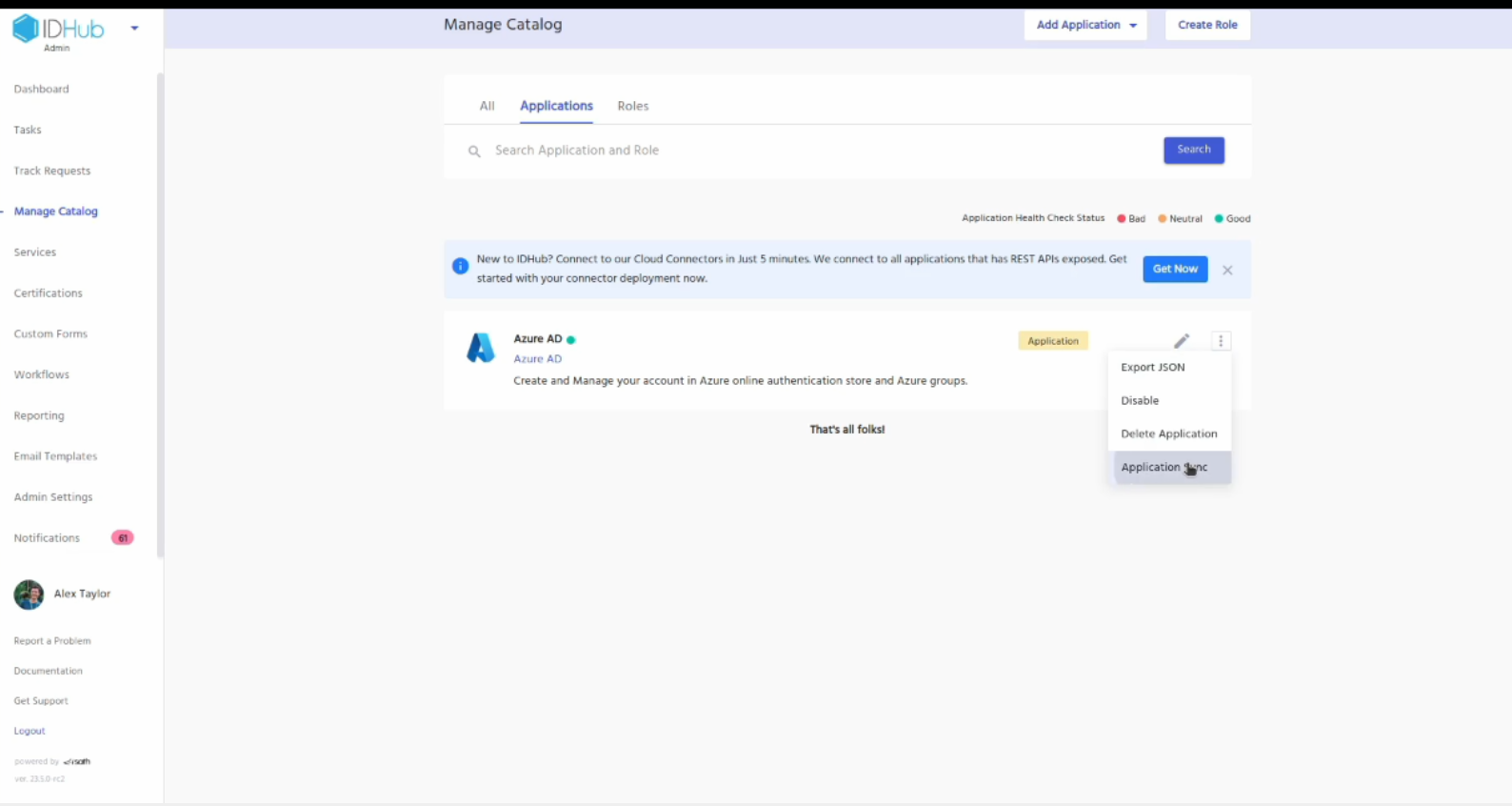
Task: Click the search magnifier icon
Action: [474, 151]
